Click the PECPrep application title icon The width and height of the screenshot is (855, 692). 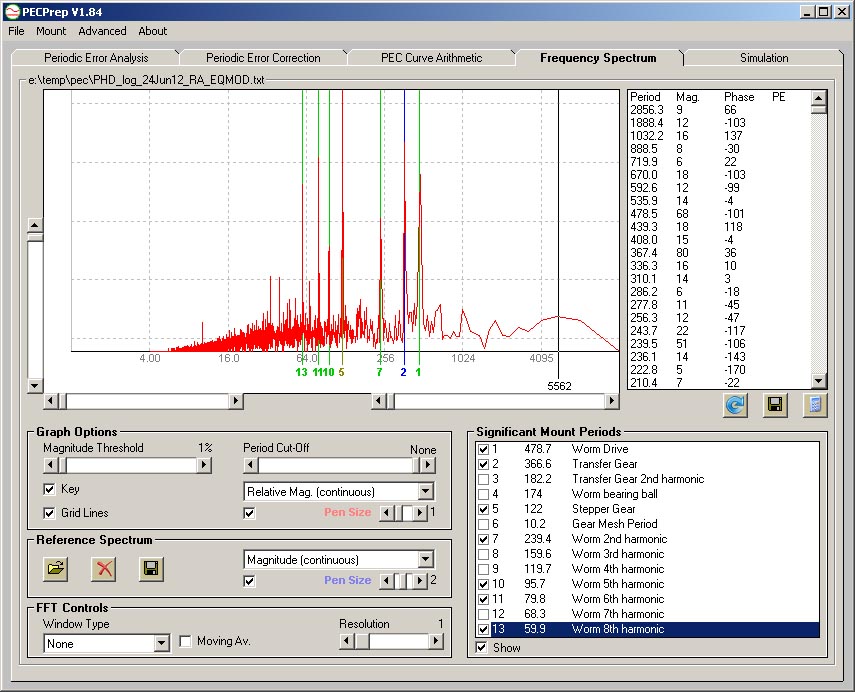tap(12, 11)
